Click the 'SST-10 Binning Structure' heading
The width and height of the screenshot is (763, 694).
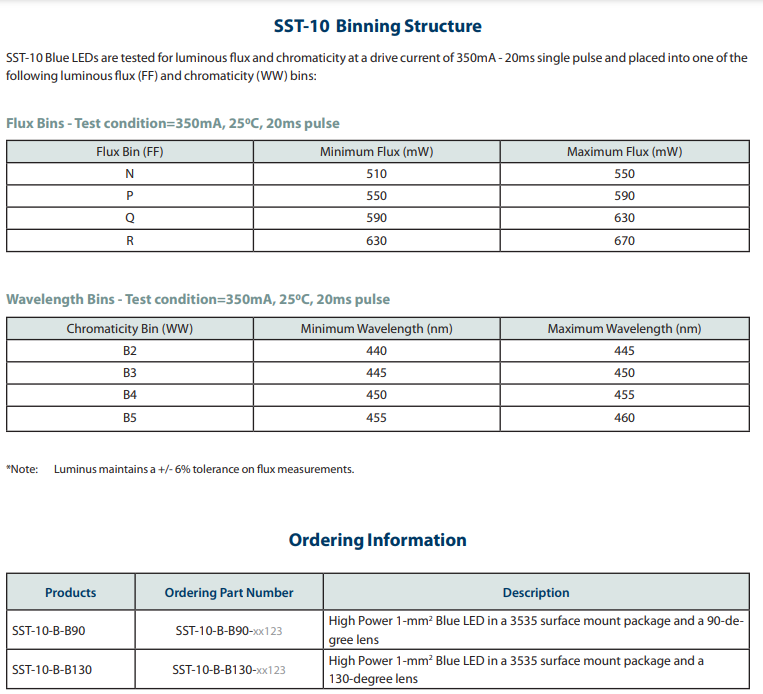(378, 26)
